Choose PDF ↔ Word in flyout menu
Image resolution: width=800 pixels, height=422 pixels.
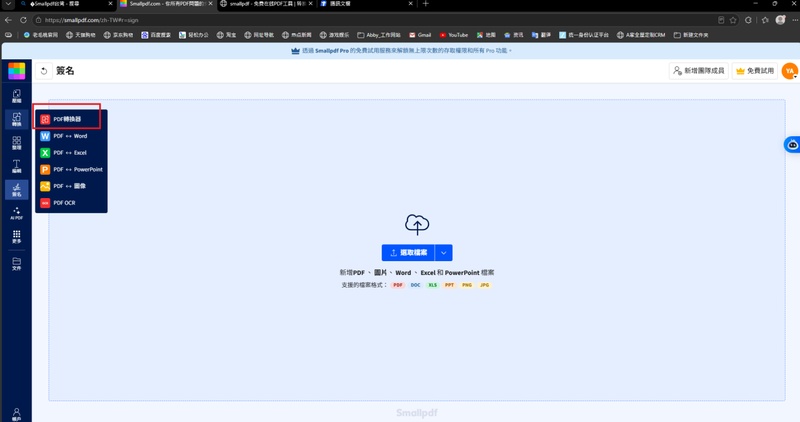click(x=71, y=136)
